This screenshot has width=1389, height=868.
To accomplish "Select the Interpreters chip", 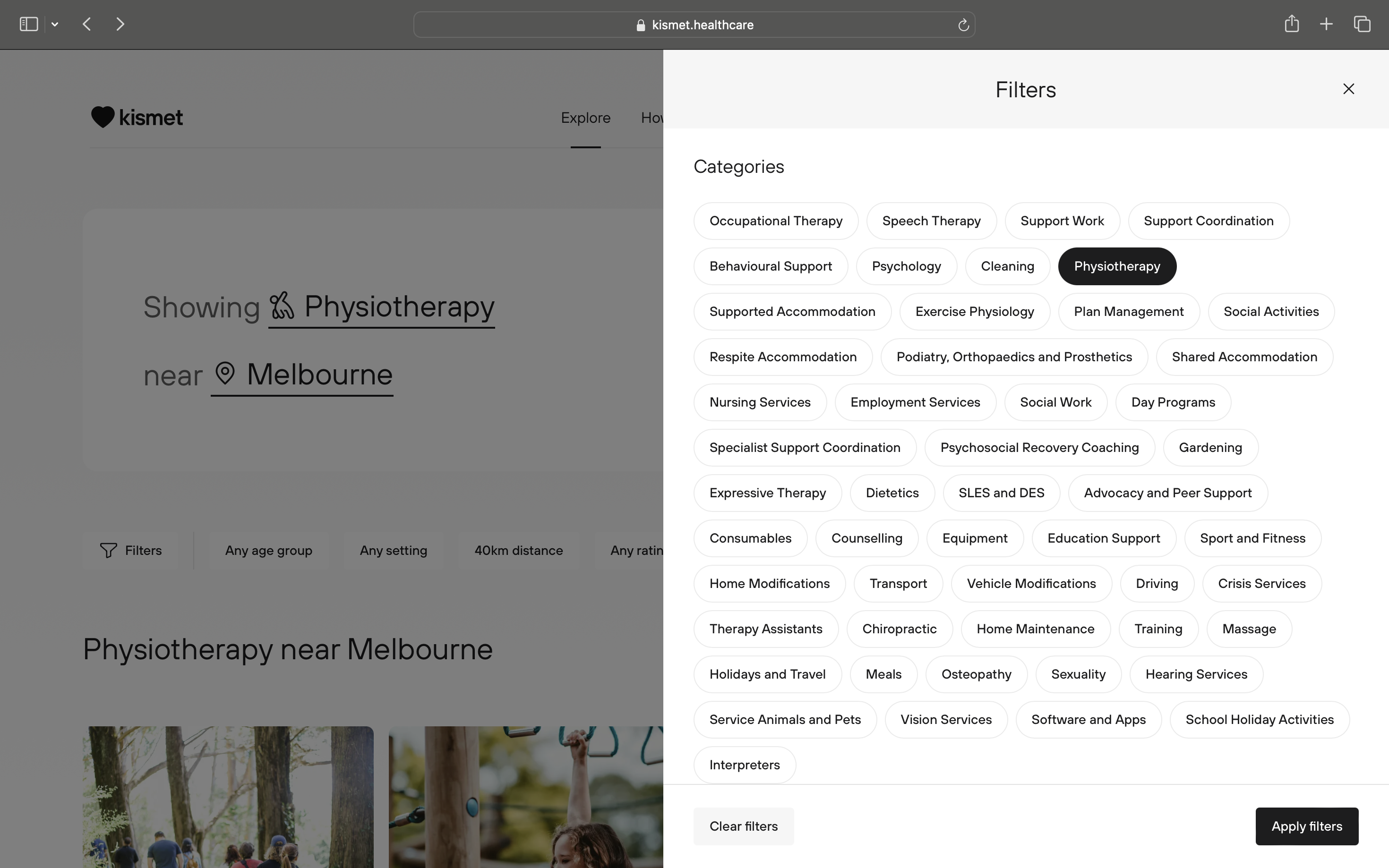I will (x=745, y=765).
